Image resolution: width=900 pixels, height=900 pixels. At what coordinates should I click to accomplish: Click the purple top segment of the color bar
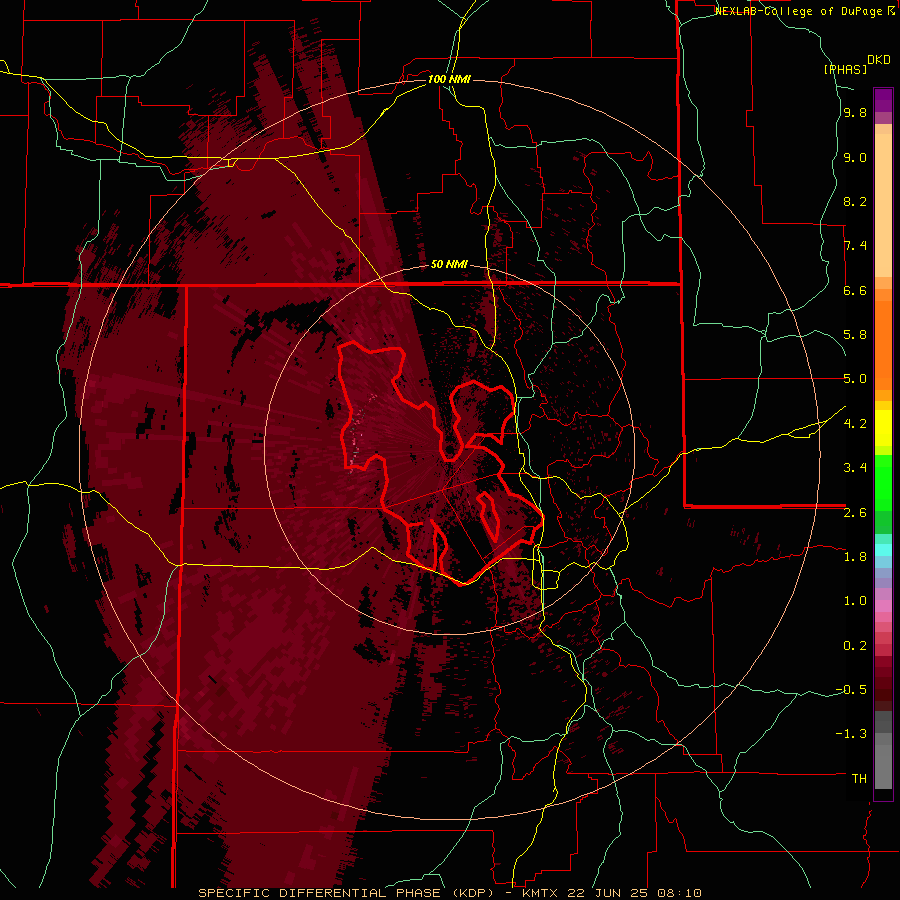[883, 100]
